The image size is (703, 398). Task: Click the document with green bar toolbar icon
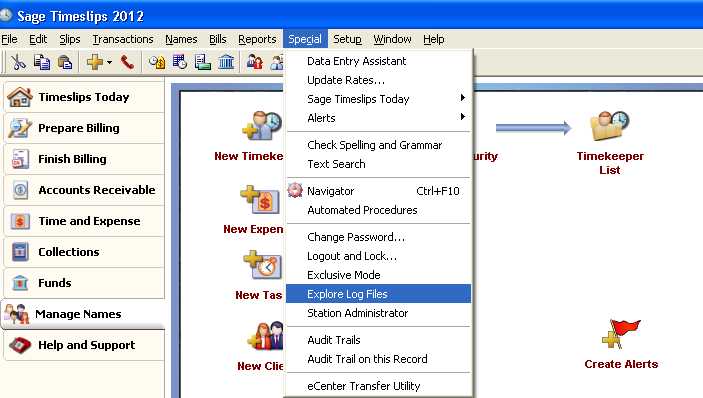pyautogui.click(x=203, y=62)
